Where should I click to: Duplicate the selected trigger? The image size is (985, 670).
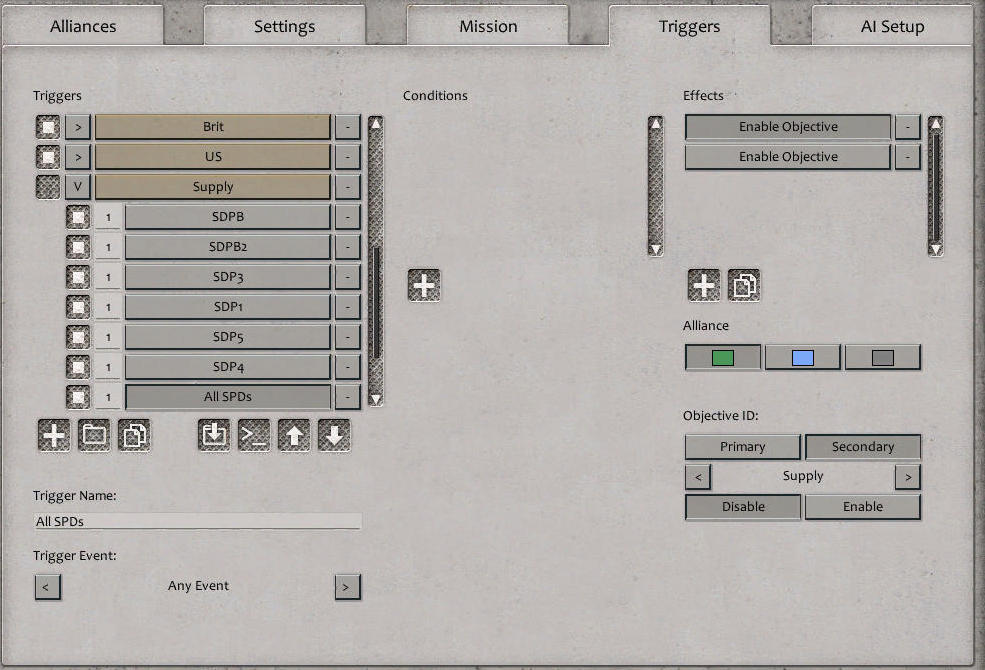[x=134, y=435]
